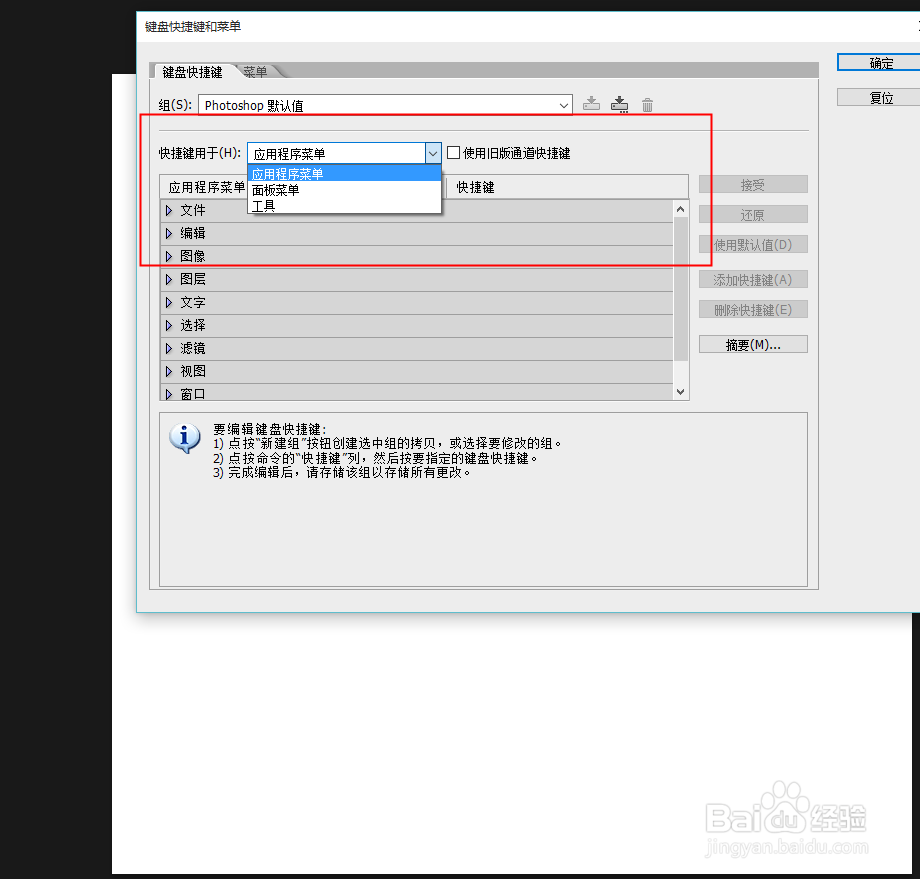Select 应用程序菜单 option in dropdown list
This screenshot has height=879, width=920.
(344, 174)
